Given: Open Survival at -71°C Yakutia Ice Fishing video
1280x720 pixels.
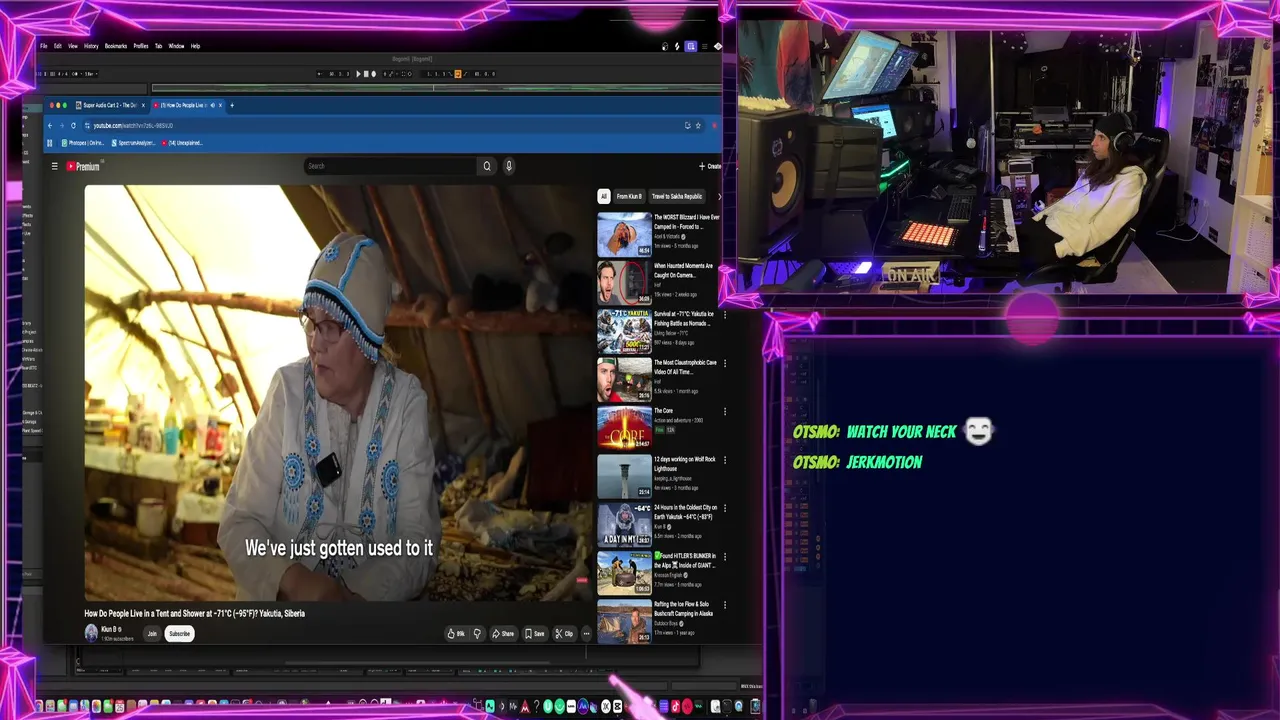Looking at the screenshot, I should pyautogui.click(x=625, y=331).
